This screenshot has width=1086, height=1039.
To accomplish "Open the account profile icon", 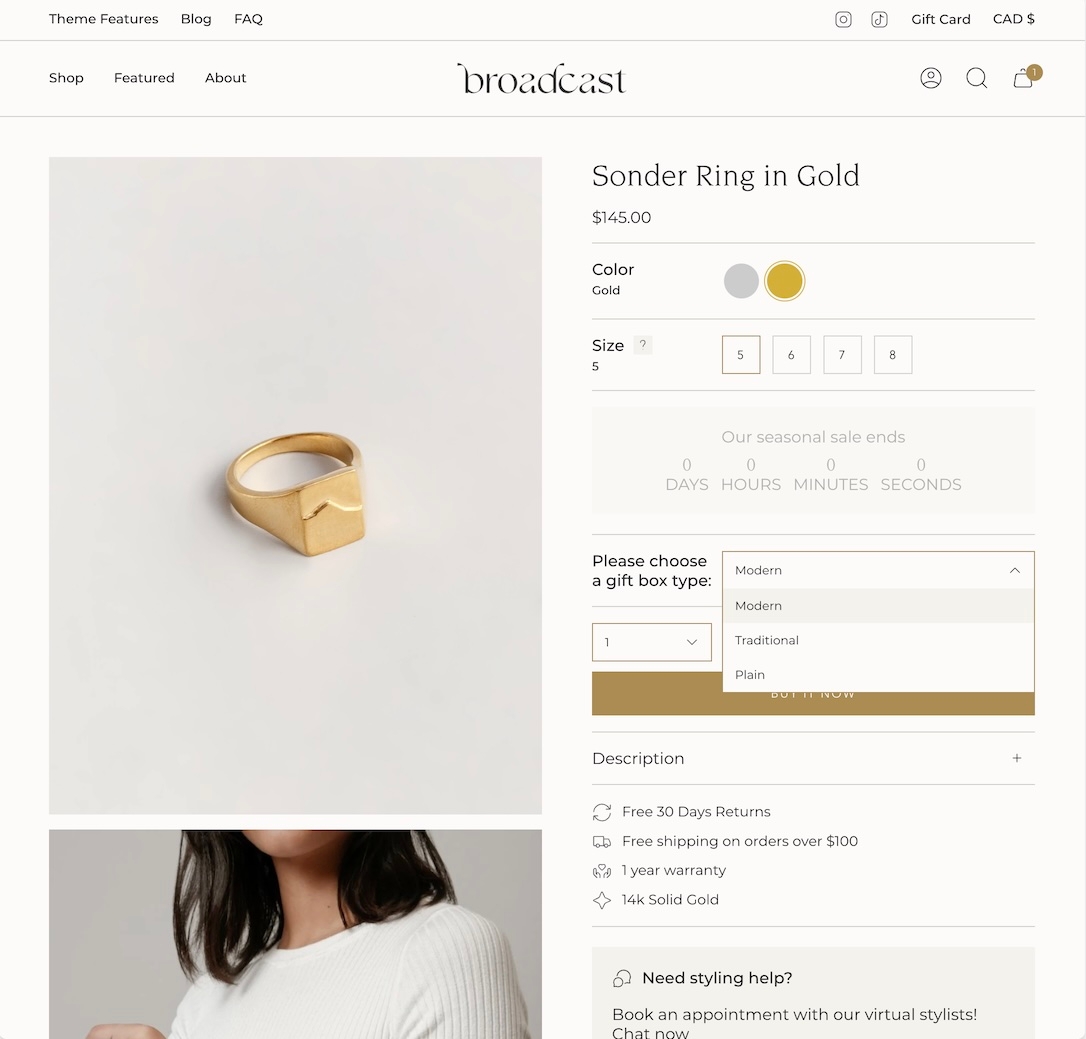I will pyautogui.click(x=931, y=78).
